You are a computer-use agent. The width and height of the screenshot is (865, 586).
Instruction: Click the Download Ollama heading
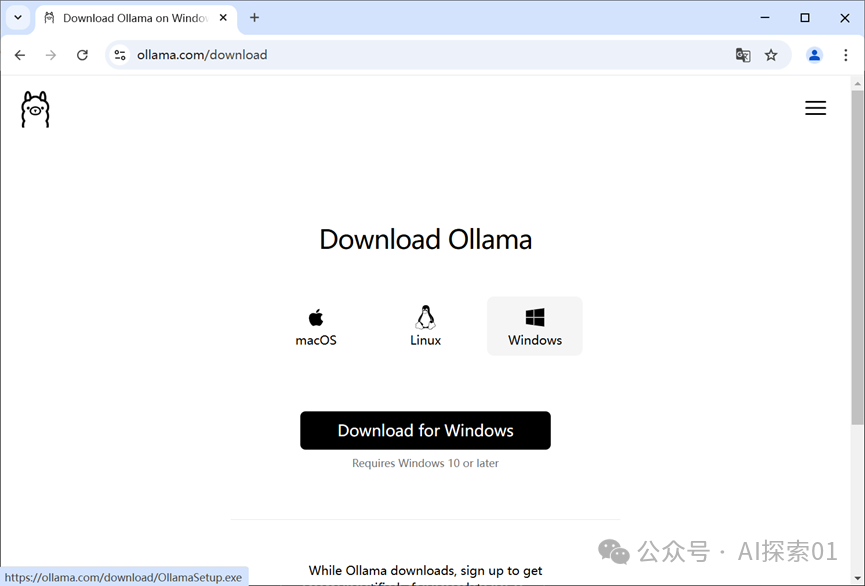click(425, 239)
